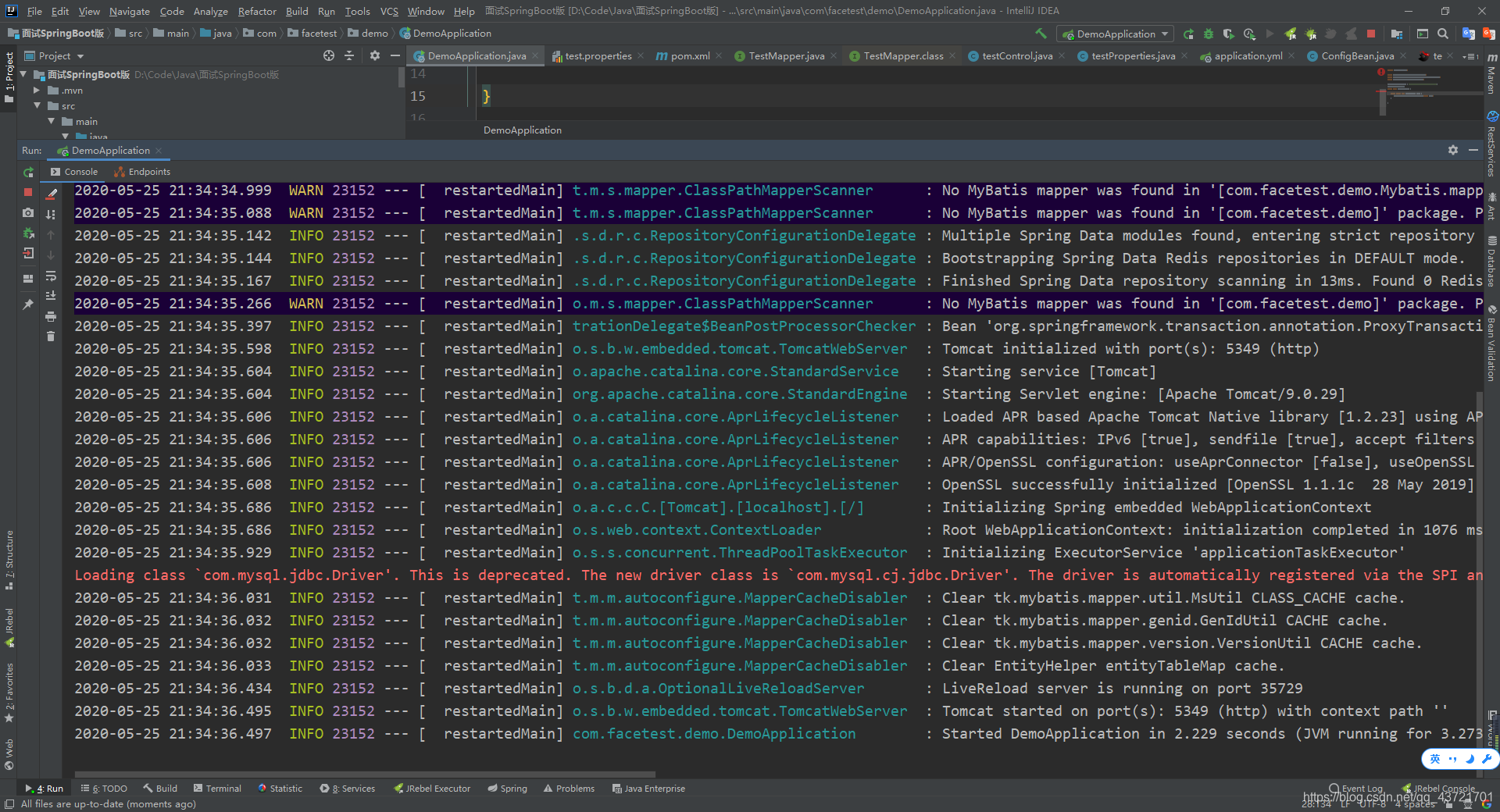Run DemoApplication with coverage
Viewport: 1500px width, 812px height.
point(1229,34)
